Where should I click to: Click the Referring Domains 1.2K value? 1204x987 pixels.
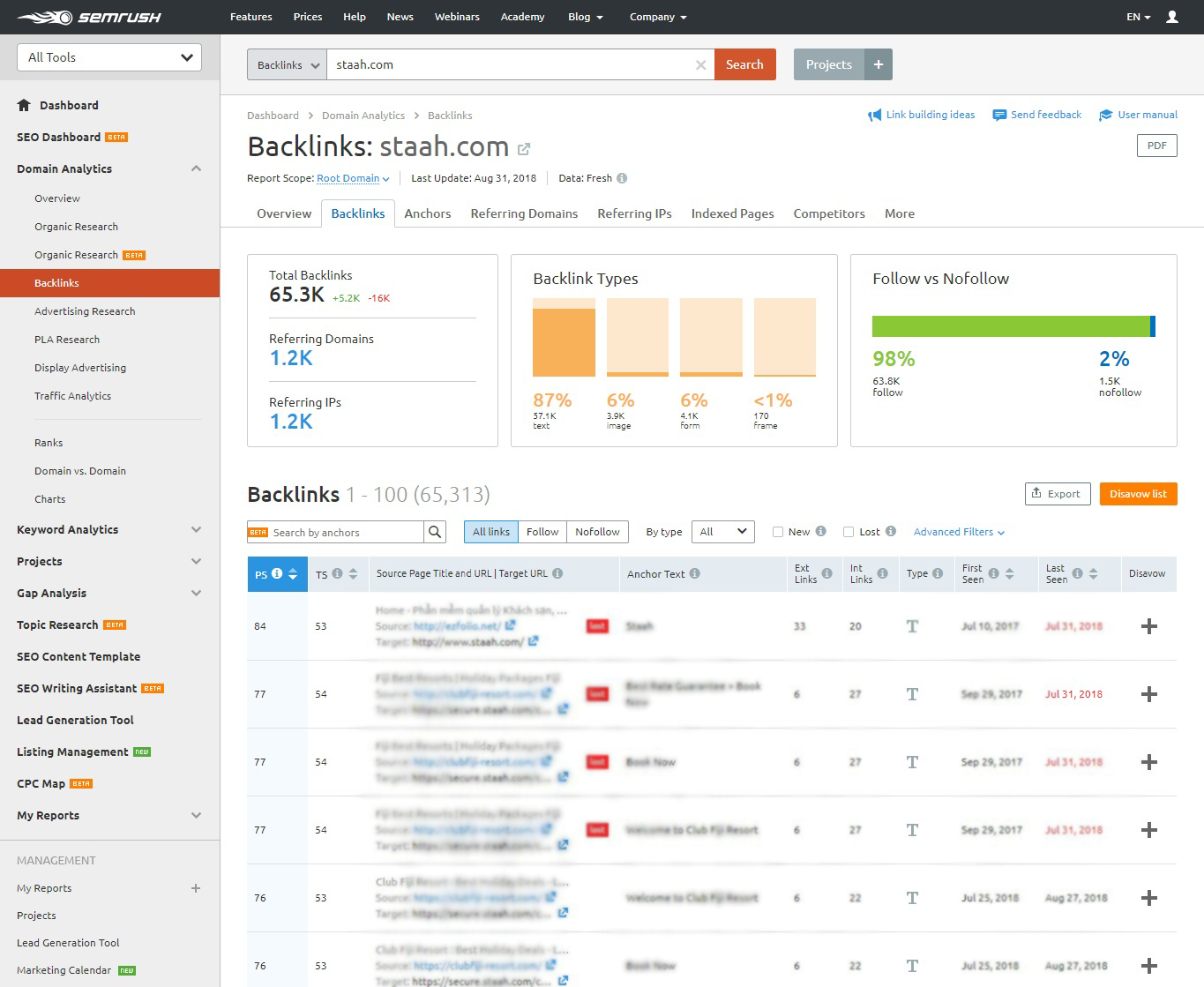(x=291, y=358)
